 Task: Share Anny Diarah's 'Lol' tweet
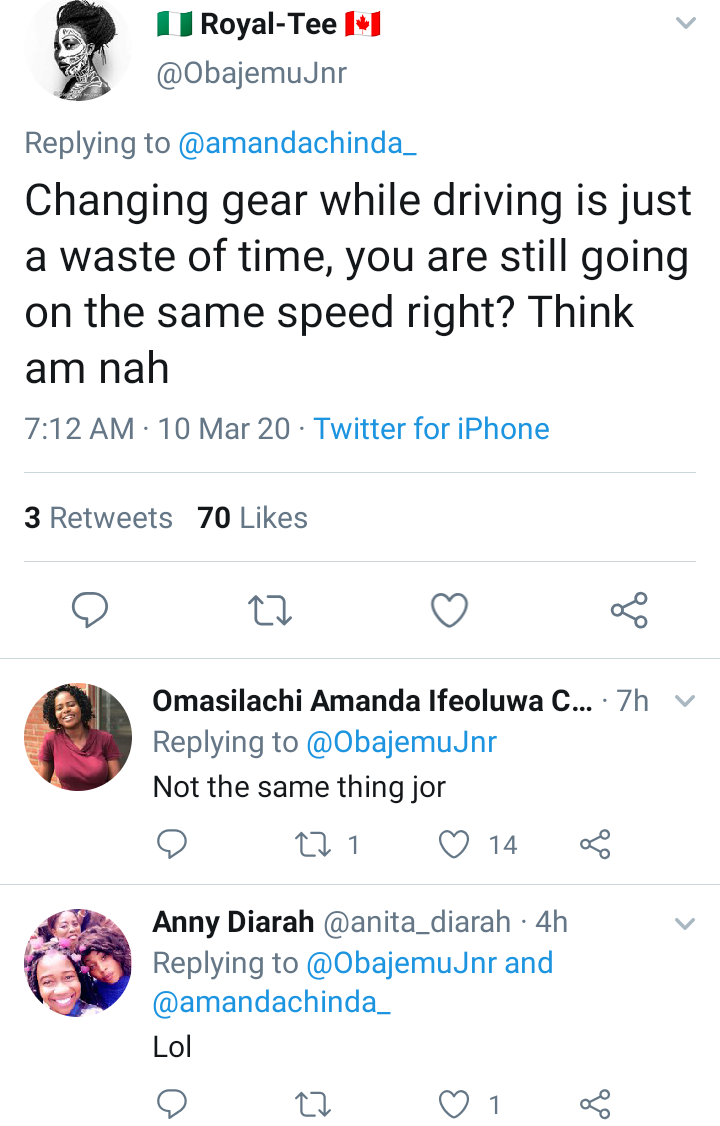click(x=595, y=1104)
